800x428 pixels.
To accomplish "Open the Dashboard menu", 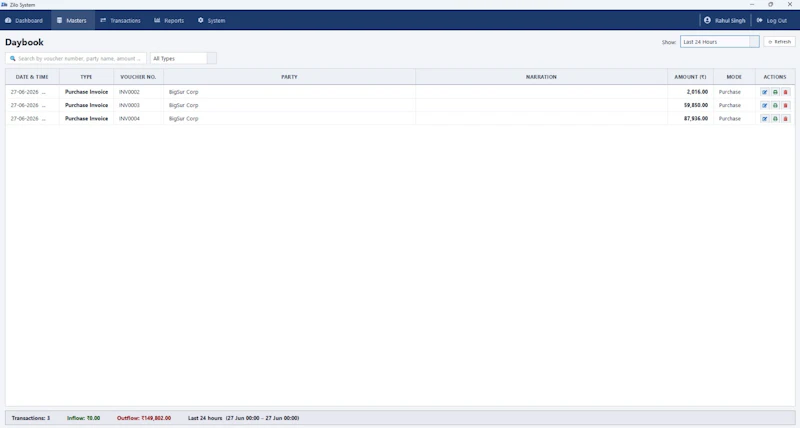I will click(24, 20).
